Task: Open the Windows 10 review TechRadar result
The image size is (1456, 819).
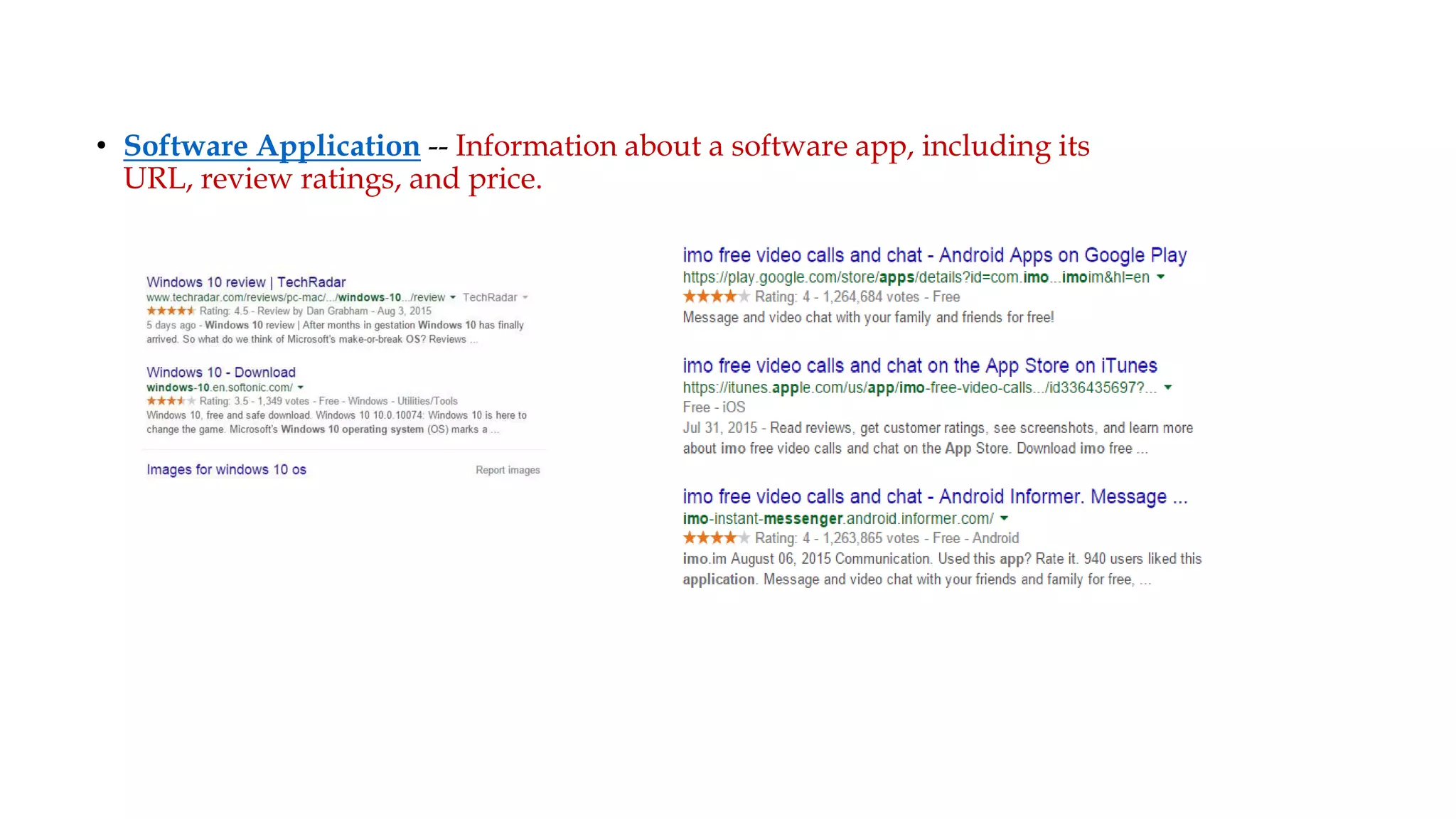Action: tap(246, 282)
